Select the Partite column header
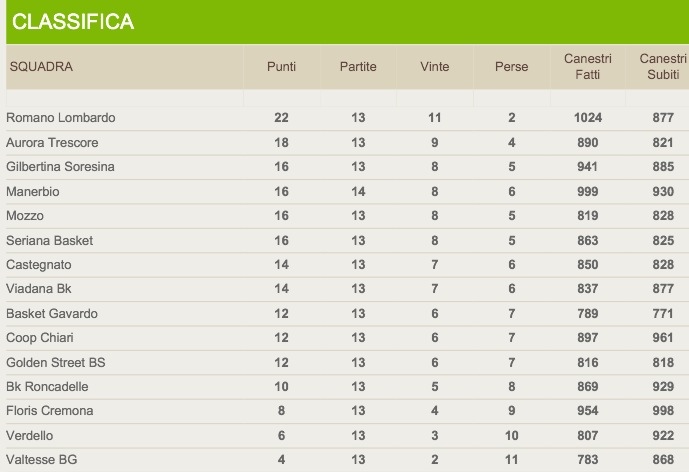The height and width of the screenshot is (472, 689). [358, 67]
